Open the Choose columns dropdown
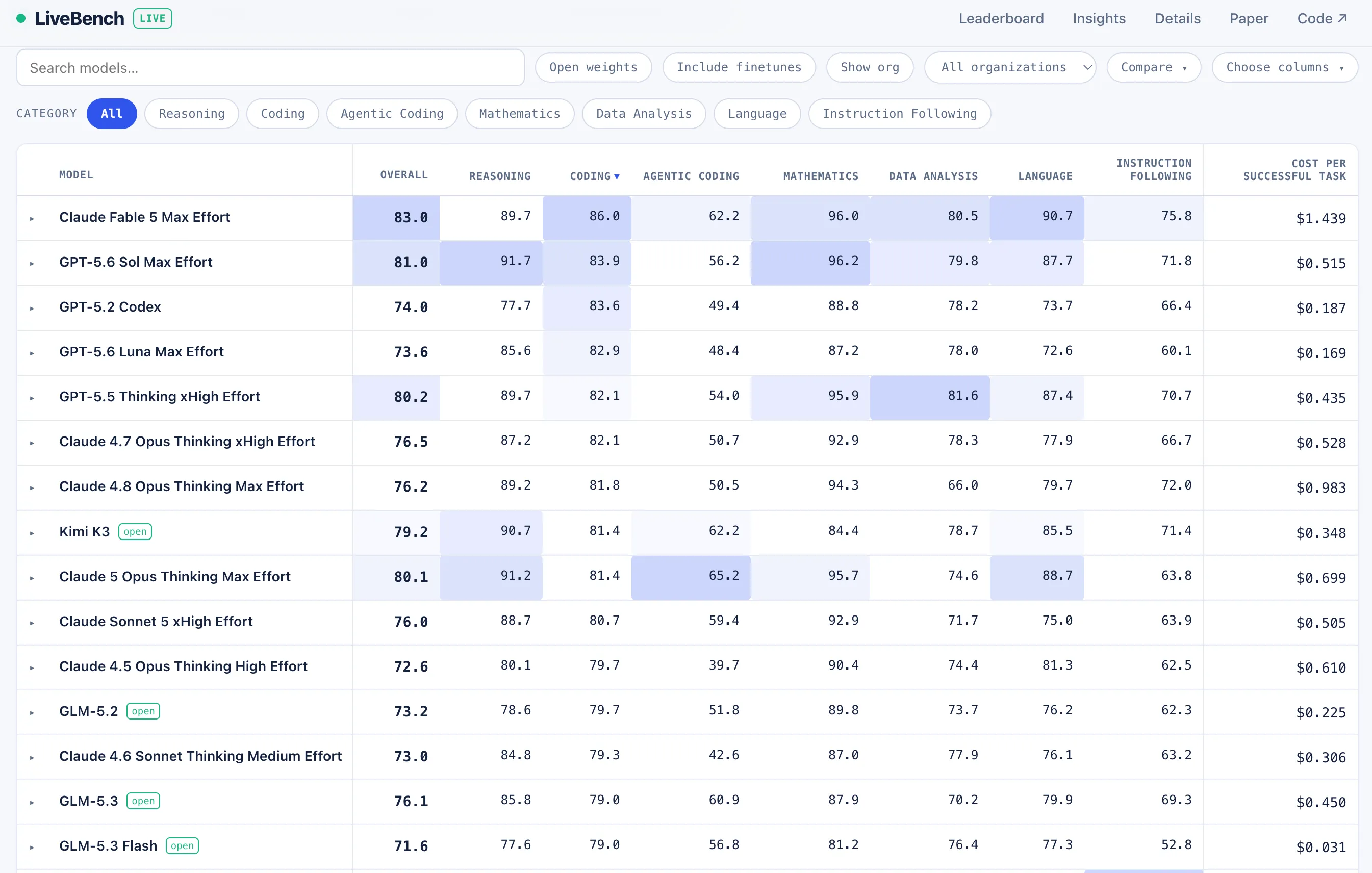This screenshot has height=873, width=1372. click(1284, 67)
